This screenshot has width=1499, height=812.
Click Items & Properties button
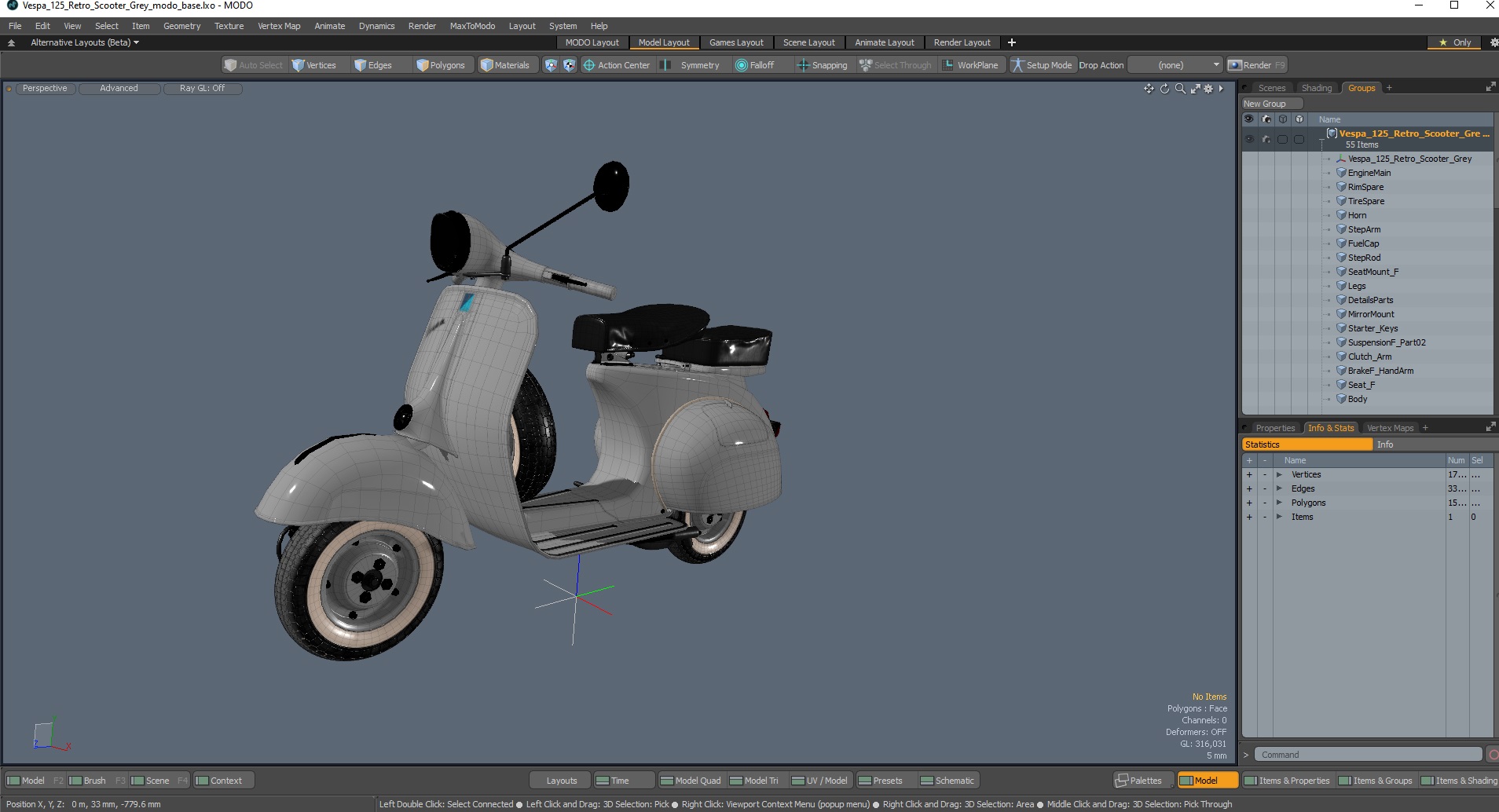coord(1287,781)
